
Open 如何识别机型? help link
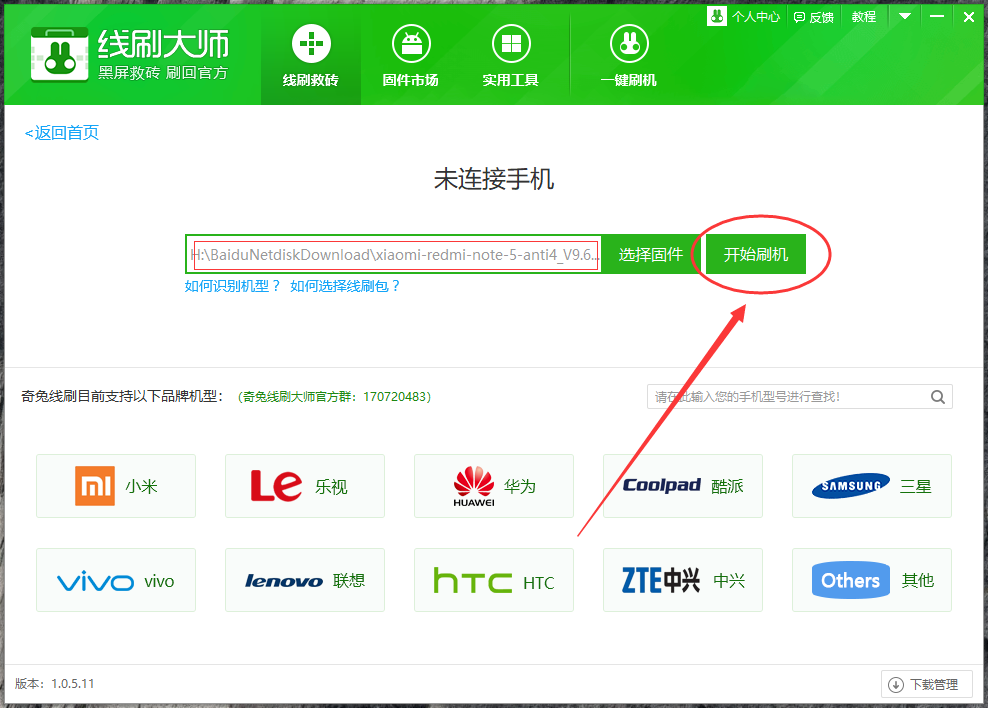coord(232,286)
